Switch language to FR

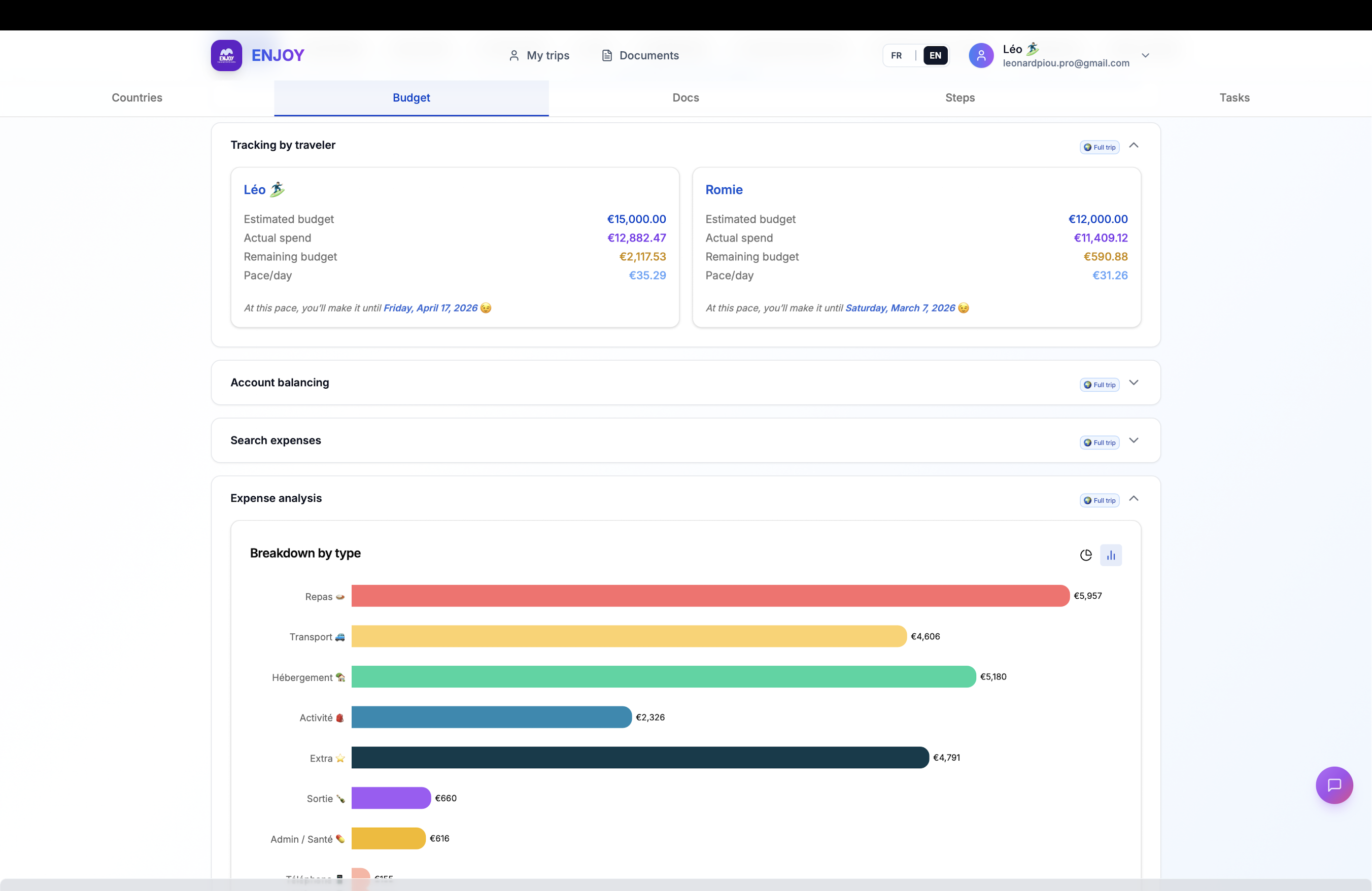click(896, 55)
